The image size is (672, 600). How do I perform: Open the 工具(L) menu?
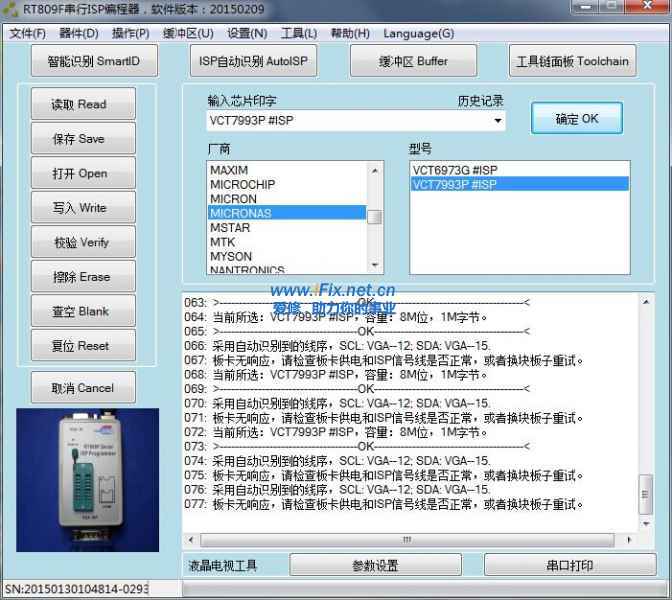299,33
